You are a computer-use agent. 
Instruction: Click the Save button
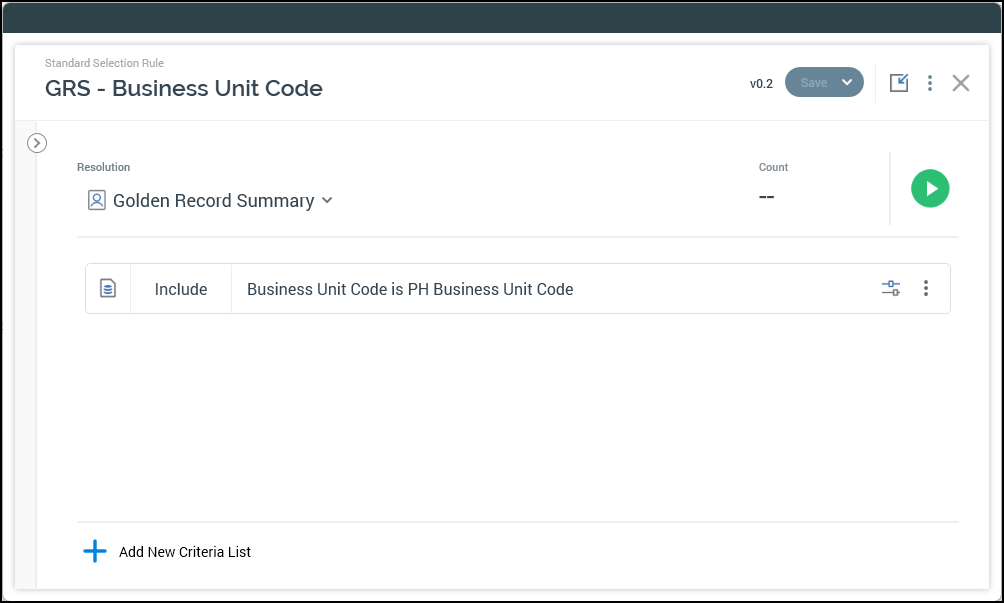click(x=813, y=83)
